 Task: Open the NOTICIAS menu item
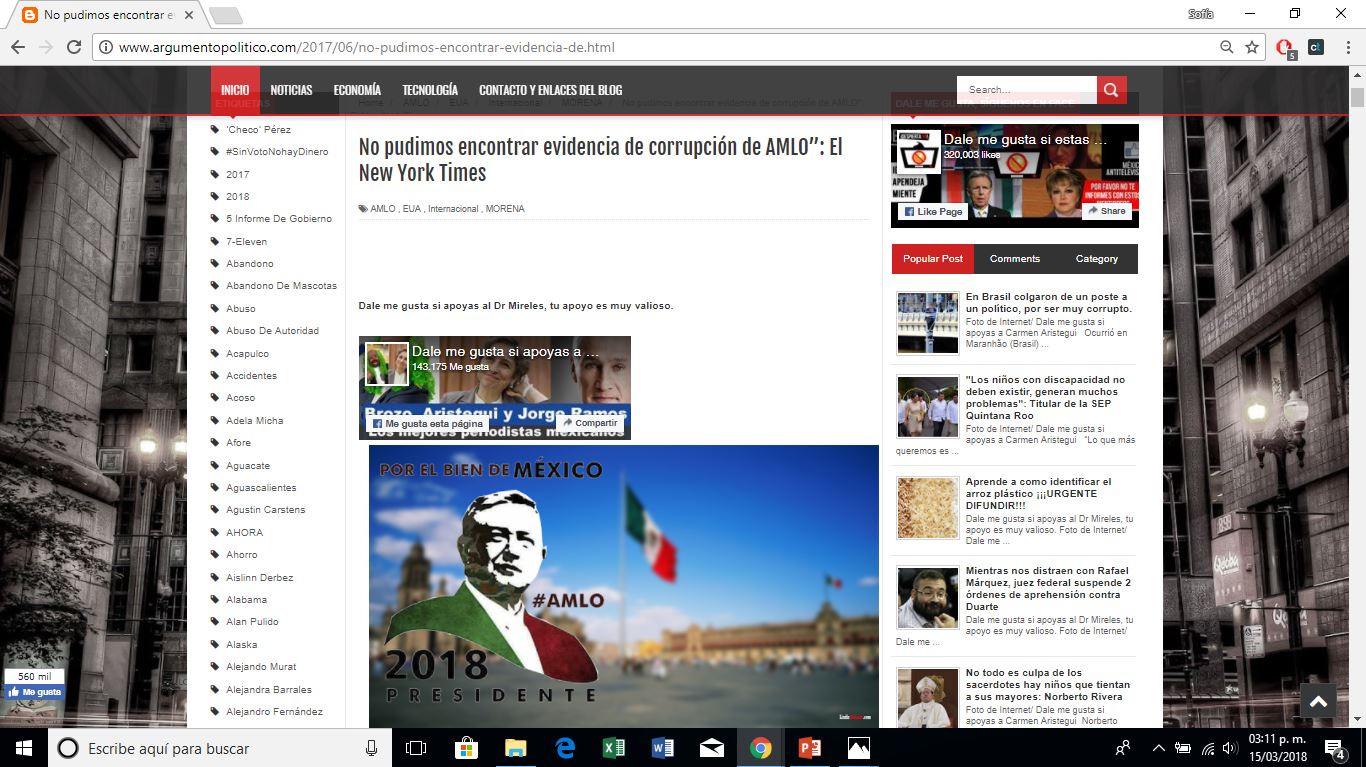coord(291,90)
